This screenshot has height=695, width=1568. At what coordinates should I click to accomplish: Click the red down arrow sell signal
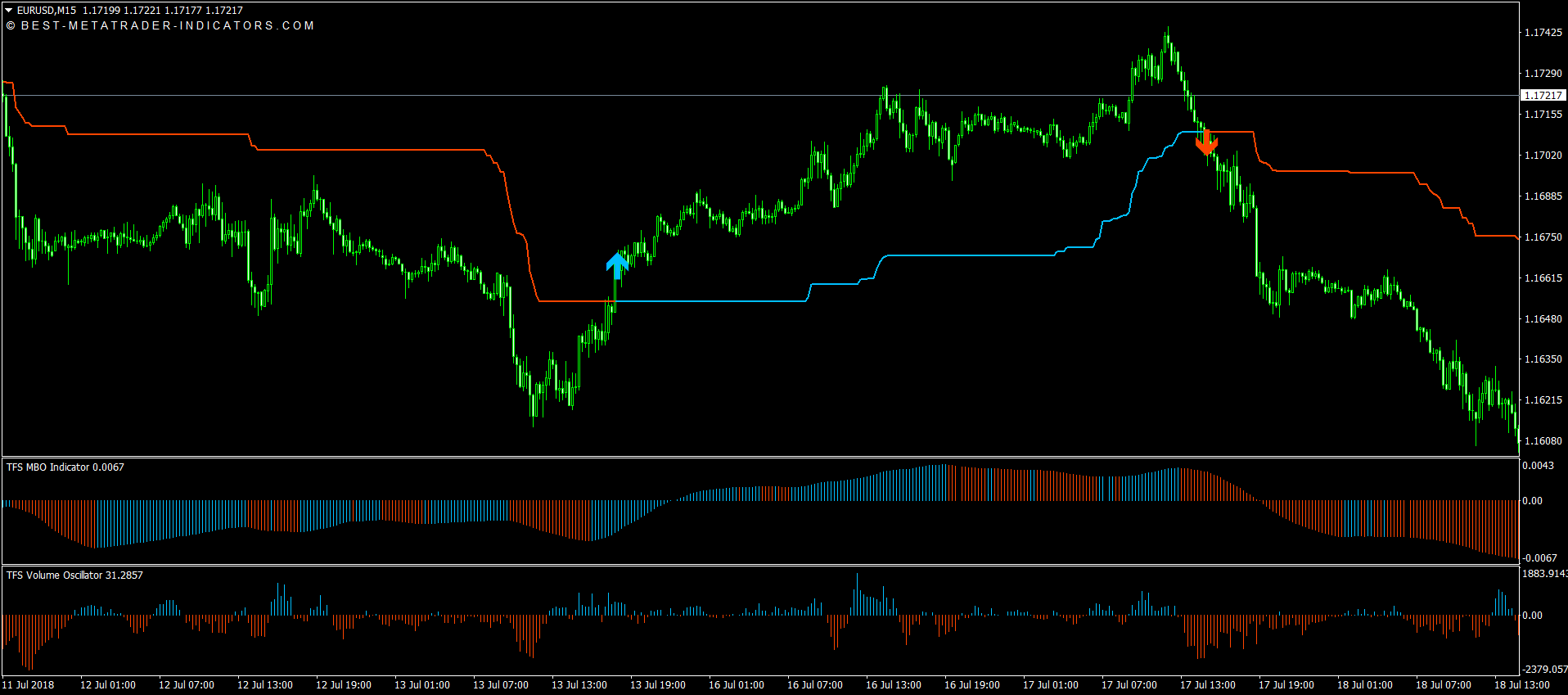[x=1206, y=143]
